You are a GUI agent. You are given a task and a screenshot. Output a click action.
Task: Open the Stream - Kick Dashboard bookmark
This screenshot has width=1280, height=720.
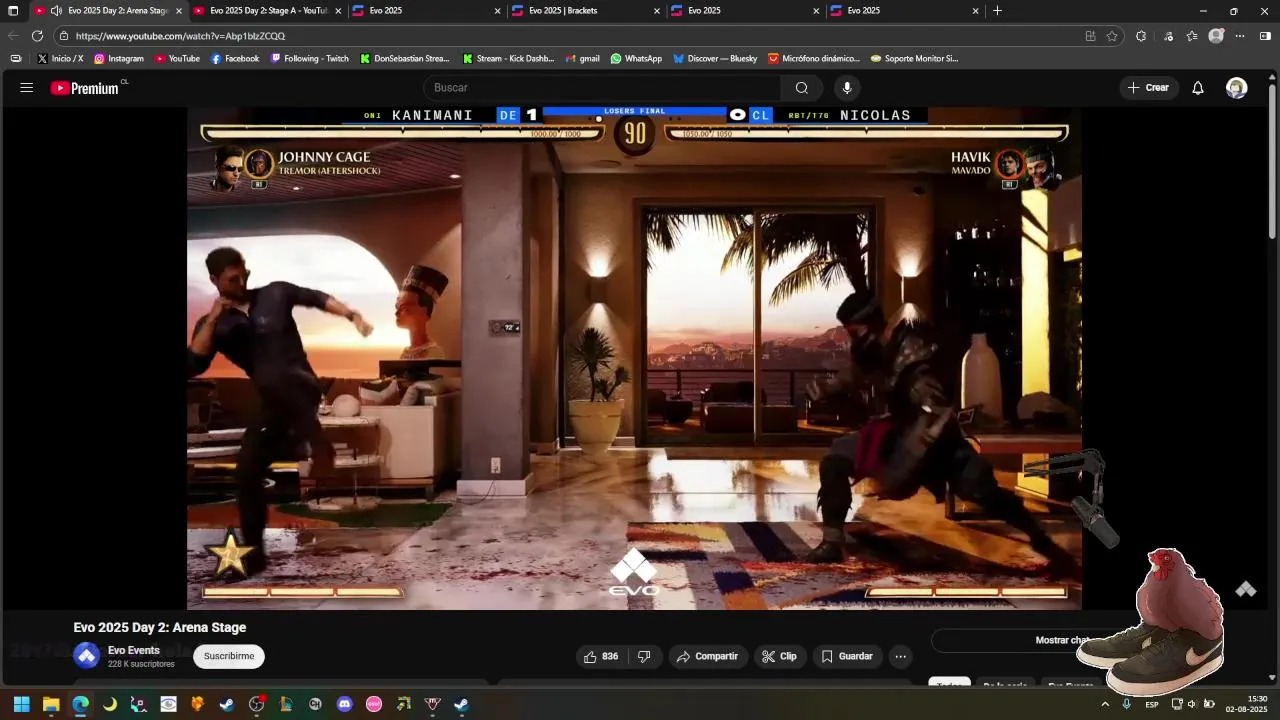point(508,59)
